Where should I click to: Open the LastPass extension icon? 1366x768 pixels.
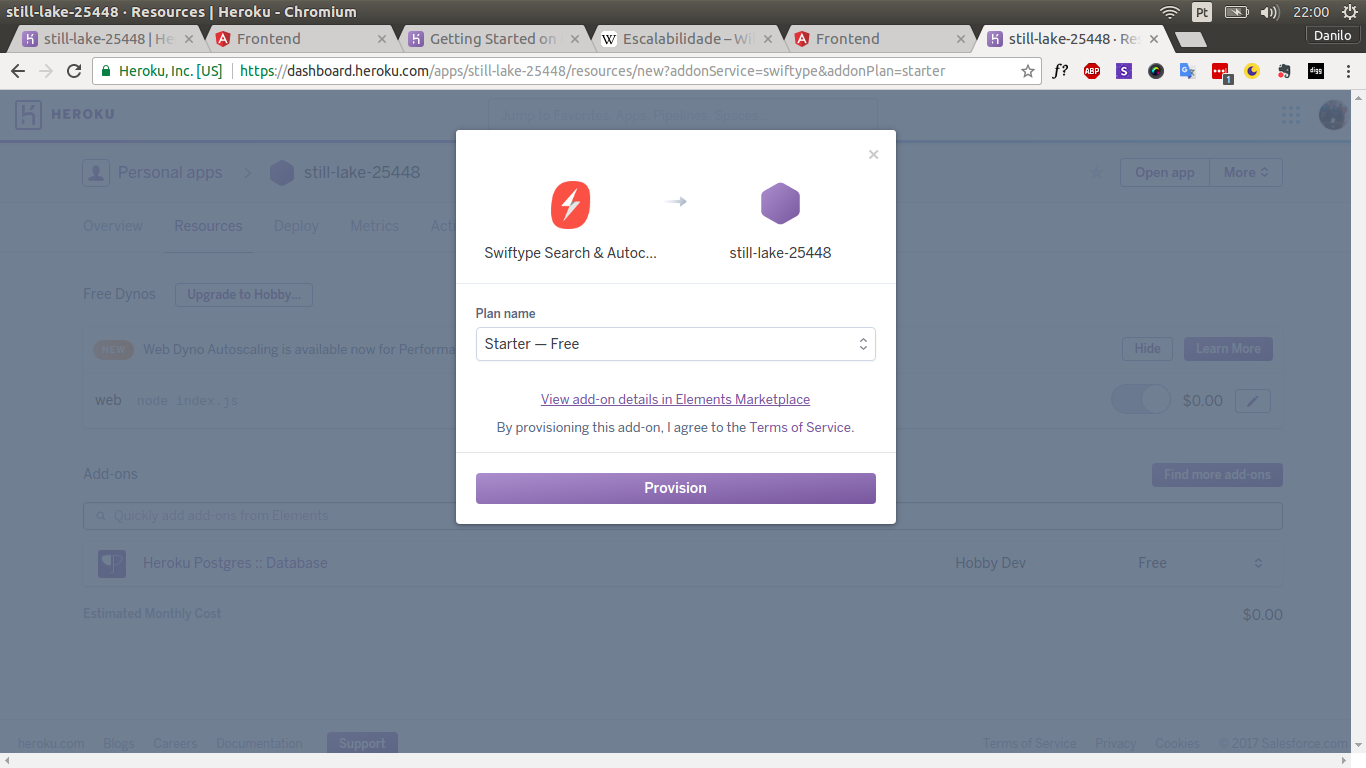pos(1220,72)
